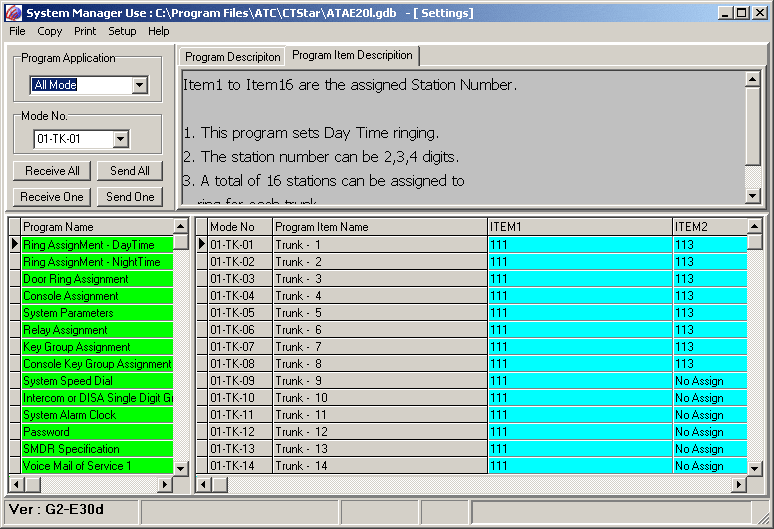Screen dimensions: 774x529
Task: Select Console Key Group Assignment program
Action: coord(97,364)
